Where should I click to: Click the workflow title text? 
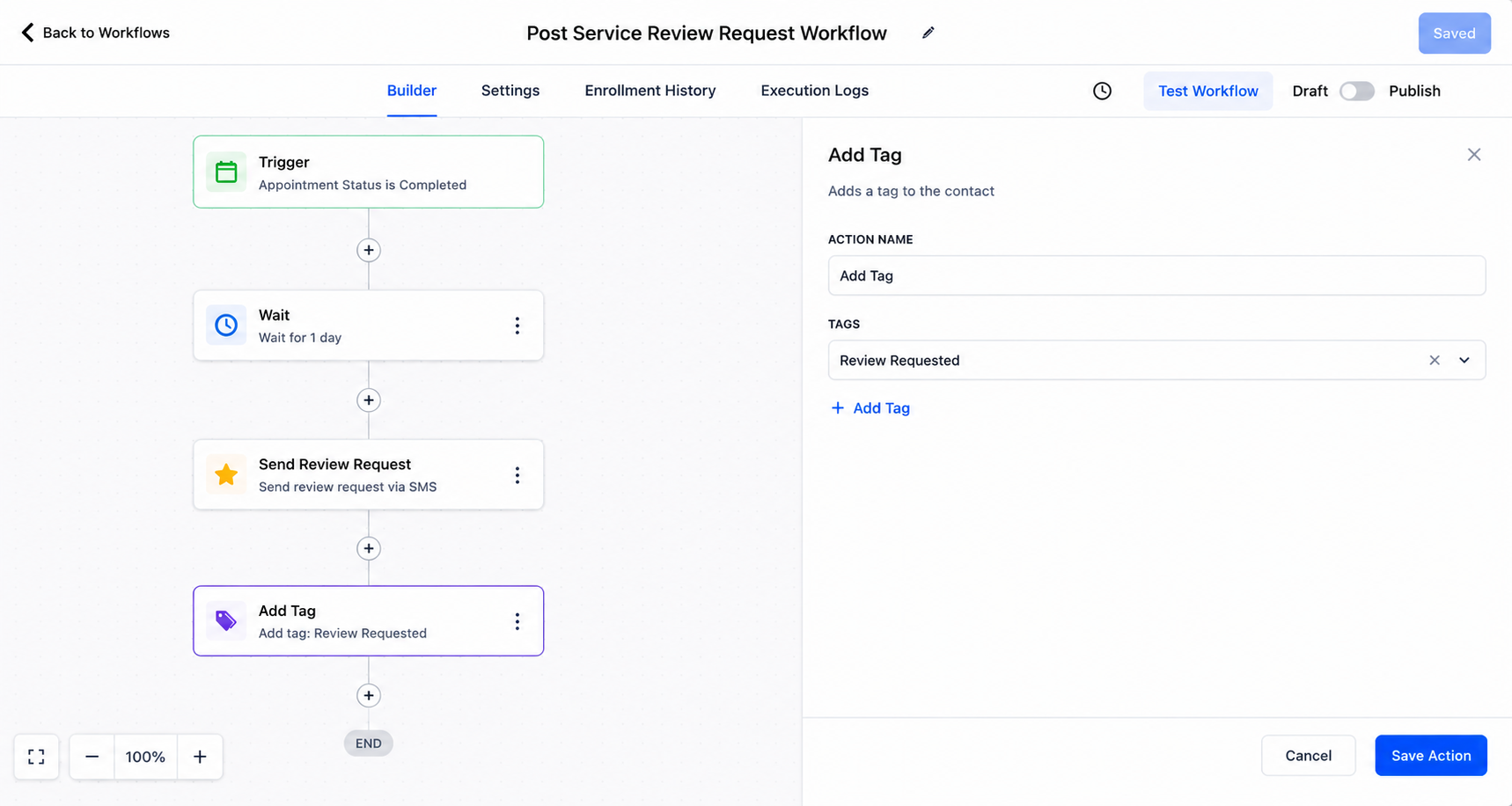tap(707, 33)
